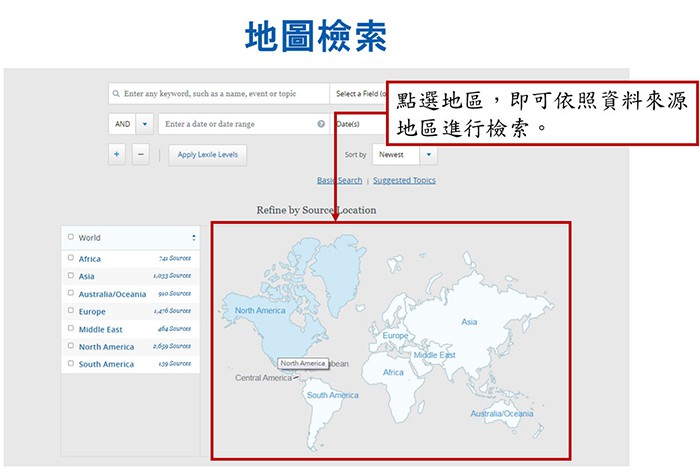700x468 pixels.
Task: Open the AND operator dropdown arrow
Action: point(144,124)
